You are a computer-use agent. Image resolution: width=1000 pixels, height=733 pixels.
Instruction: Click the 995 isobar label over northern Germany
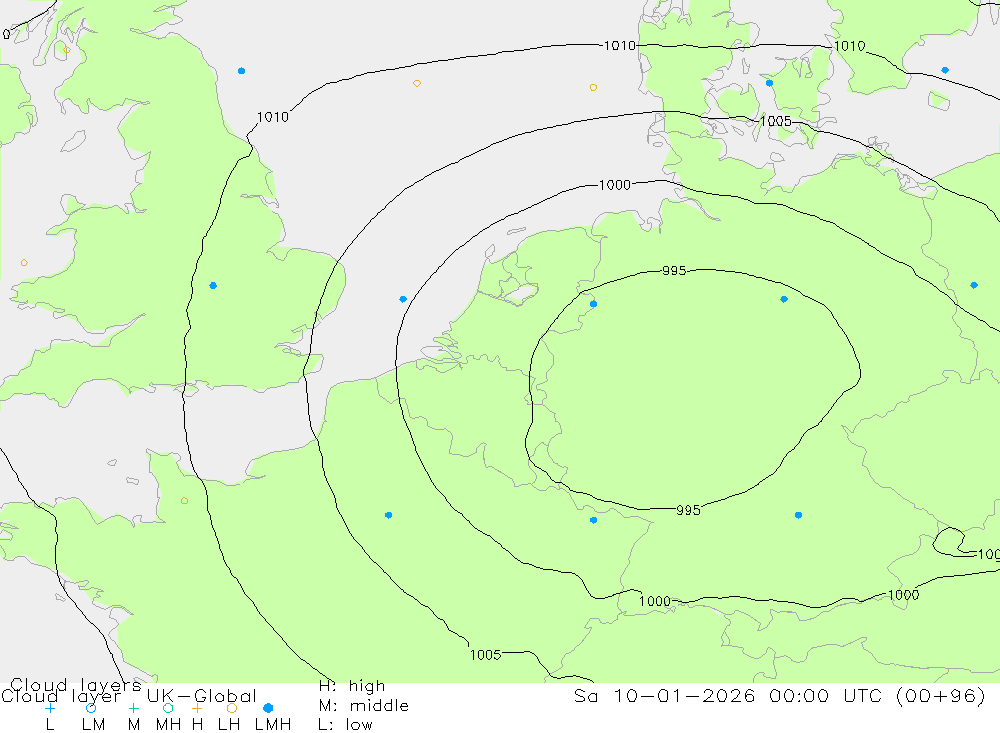coord(674,270)
